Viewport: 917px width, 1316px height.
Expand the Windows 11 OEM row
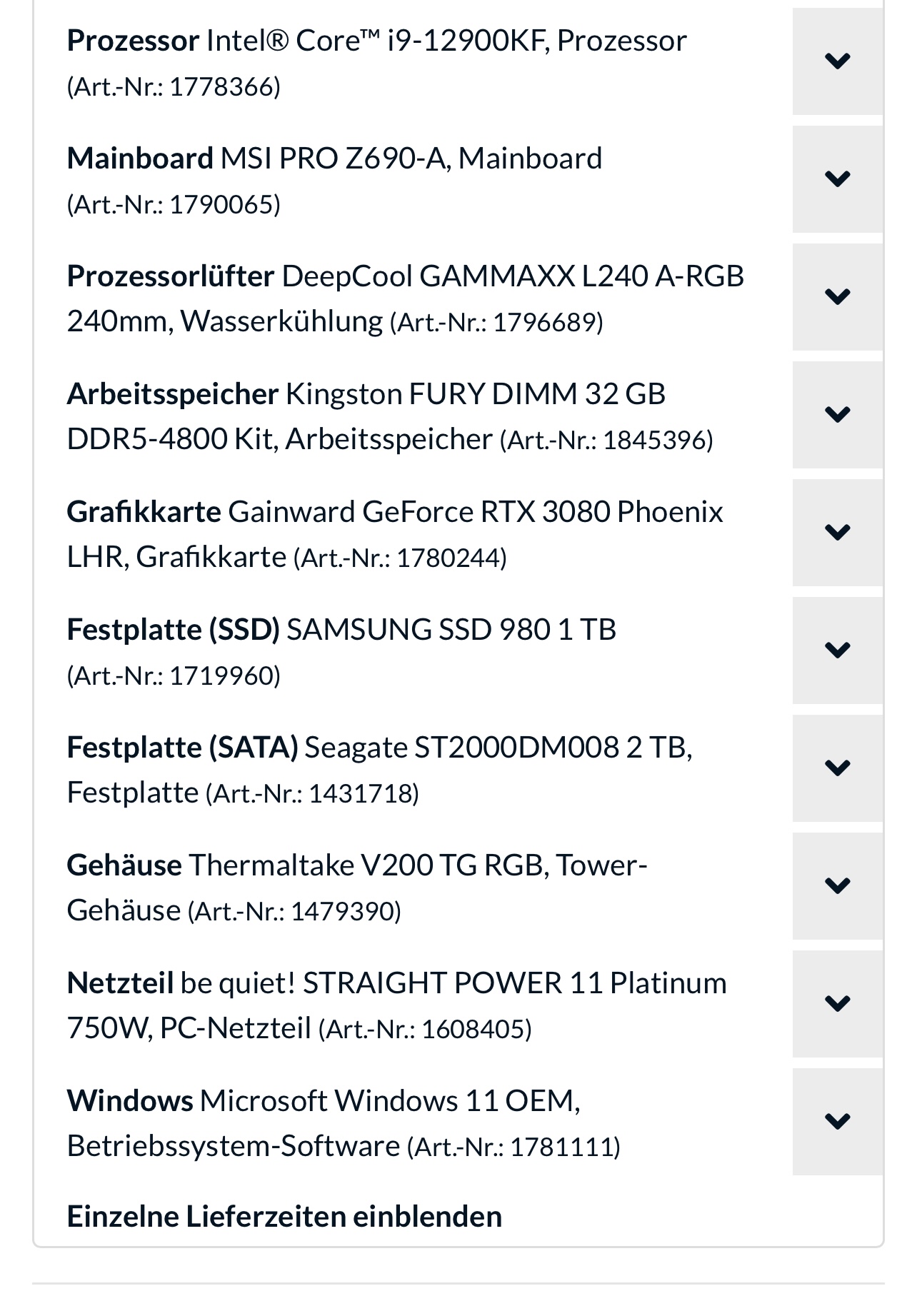[837, 1122]
